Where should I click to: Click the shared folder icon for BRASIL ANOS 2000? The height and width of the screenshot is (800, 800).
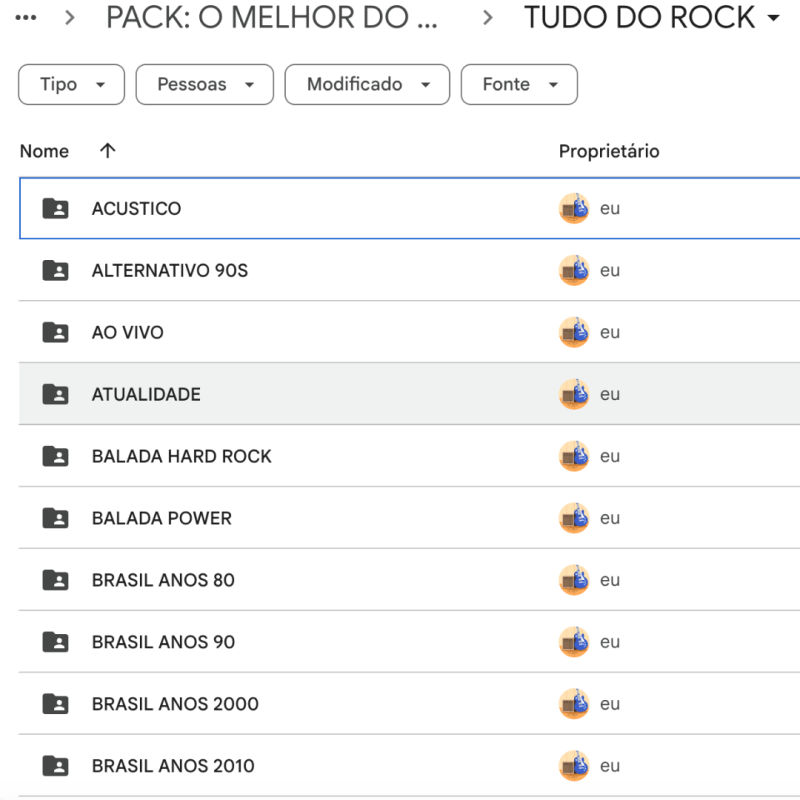click(54, 704)
